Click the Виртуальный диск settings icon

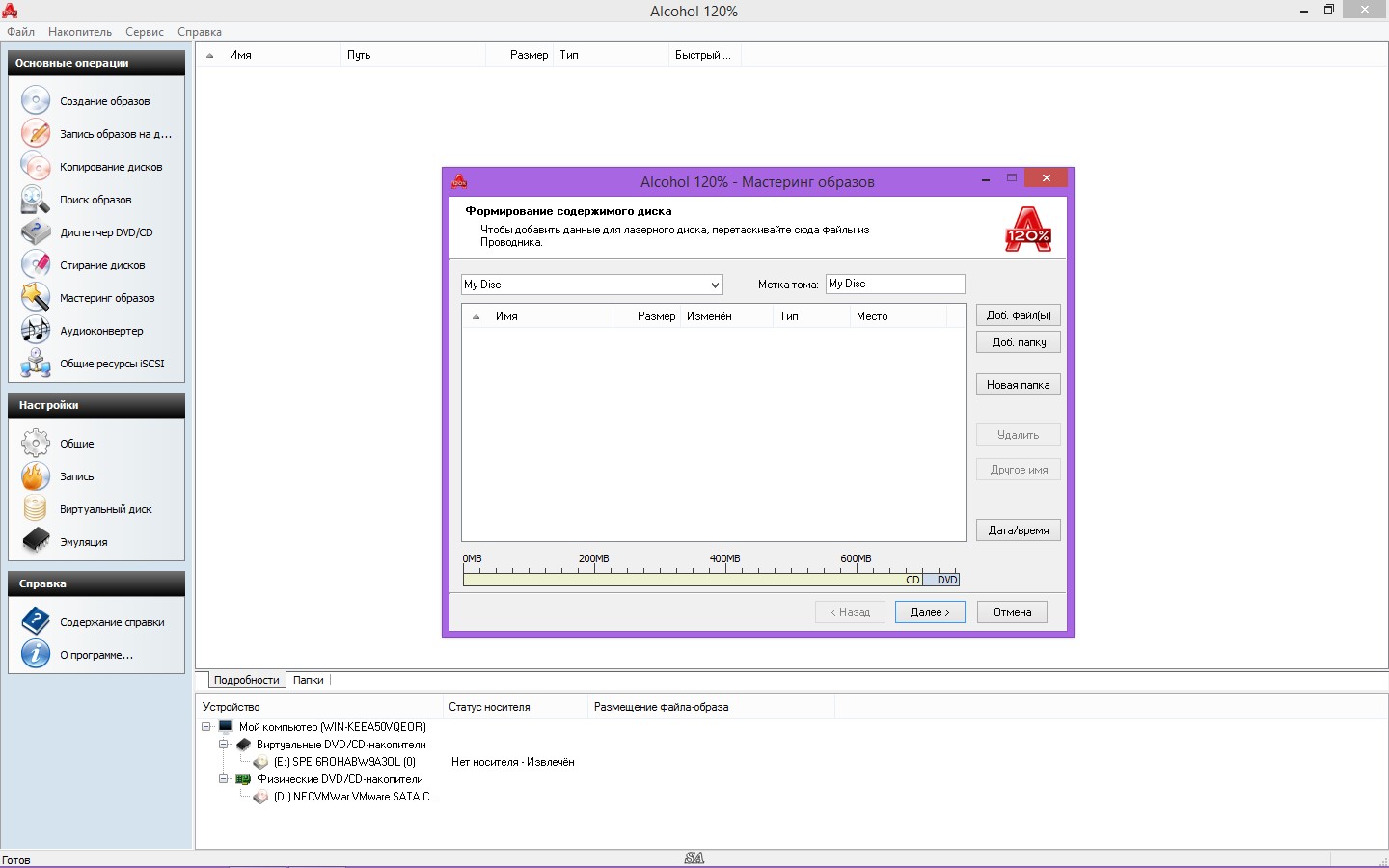(x=36, y=508)
